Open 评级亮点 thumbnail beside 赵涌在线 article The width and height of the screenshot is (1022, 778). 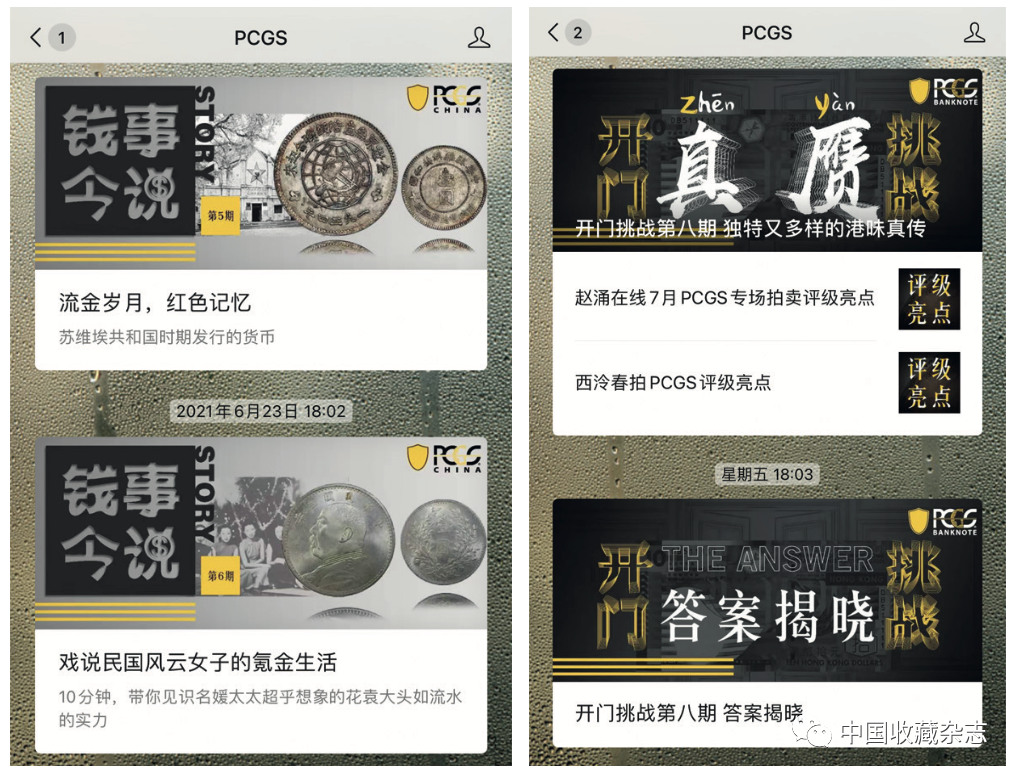pos(929,298)
